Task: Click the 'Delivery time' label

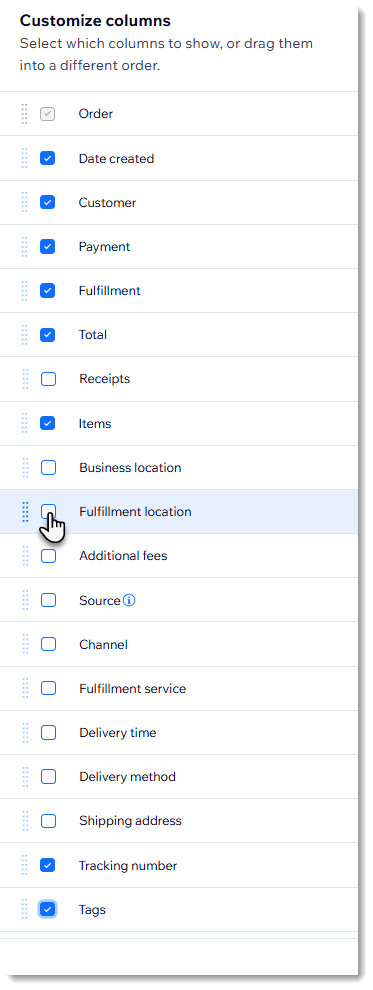Action: click(117, 733)
